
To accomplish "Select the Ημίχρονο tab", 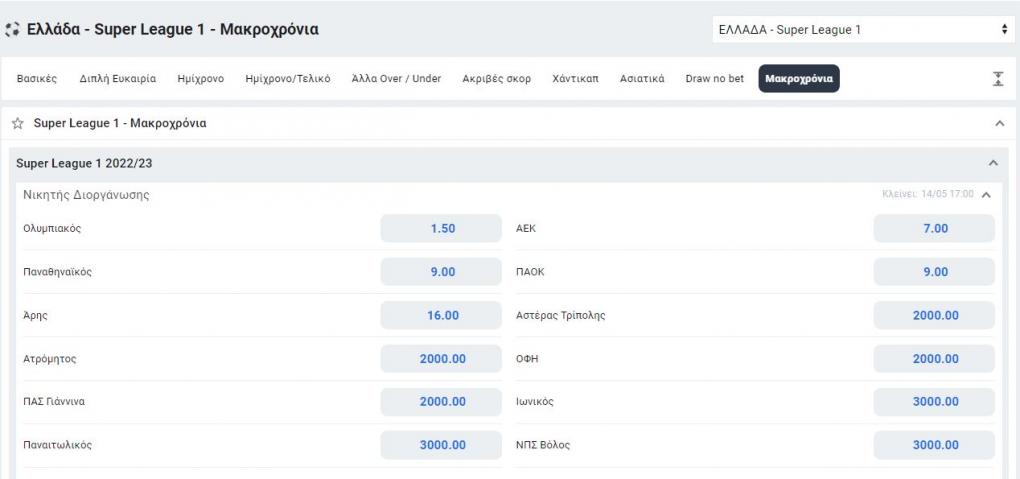I will (200, 79).
